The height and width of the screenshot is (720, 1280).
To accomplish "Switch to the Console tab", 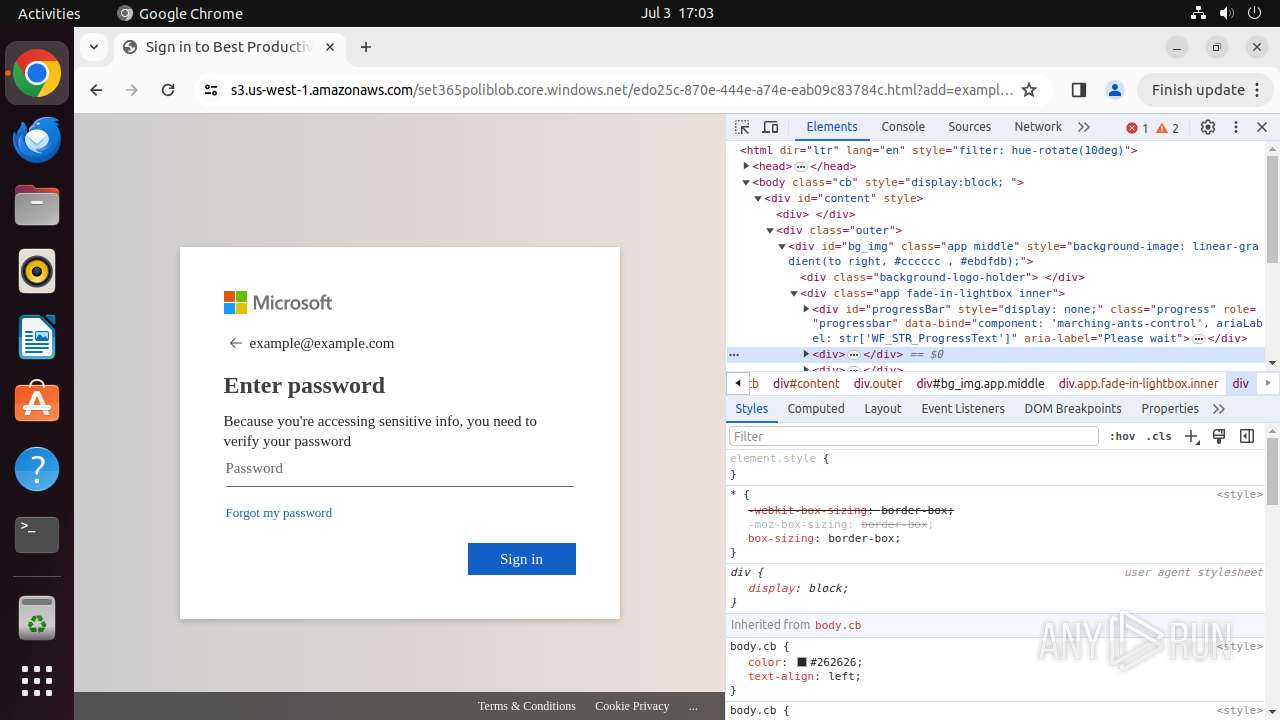I will click(903, 127).
